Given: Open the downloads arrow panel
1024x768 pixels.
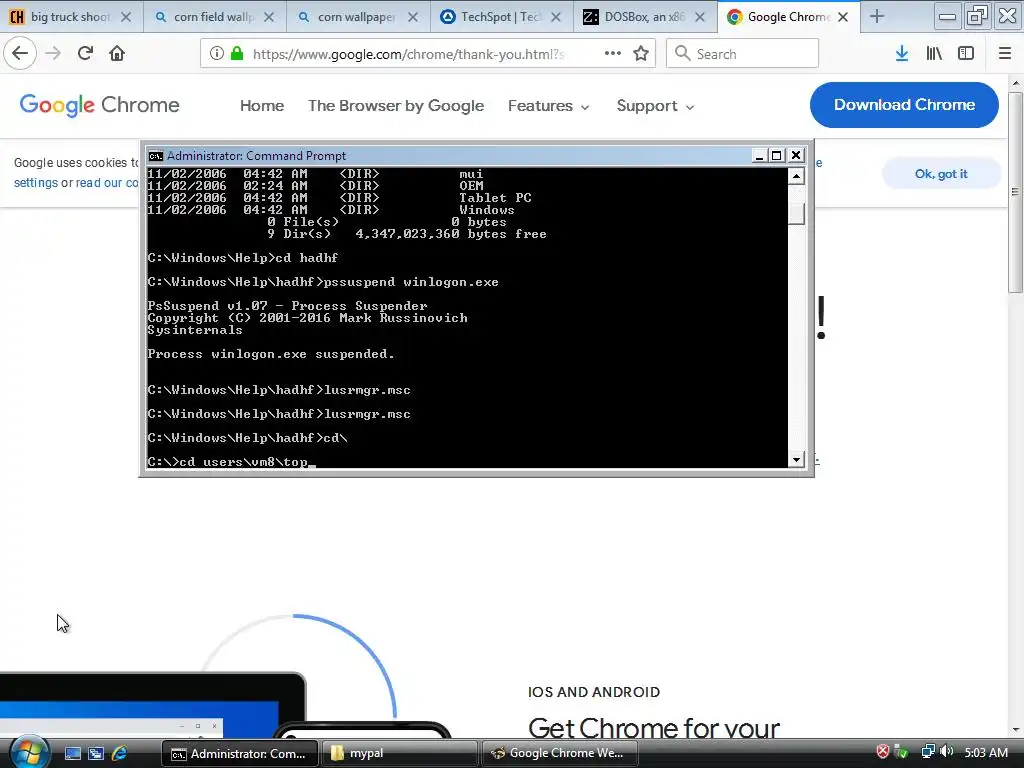Looking at the screenshot, I should tap(902, 54).
